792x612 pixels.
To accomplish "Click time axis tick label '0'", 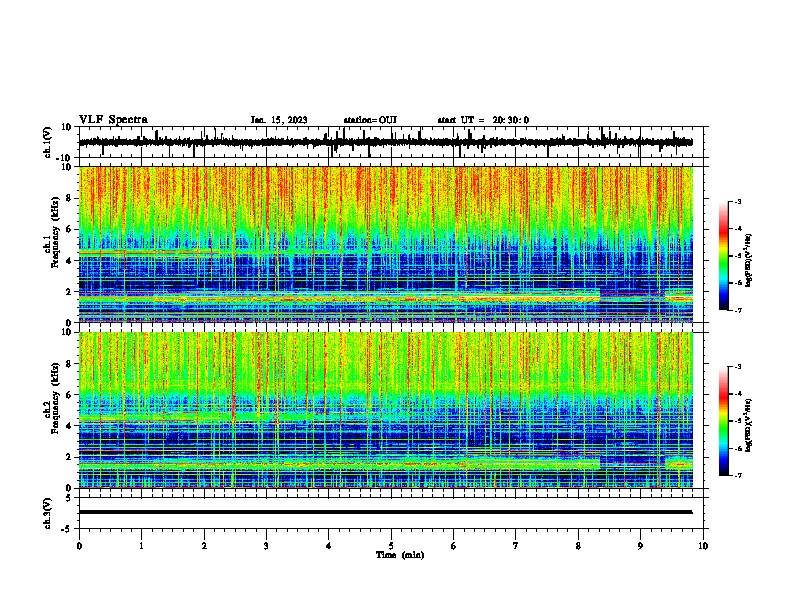I will [79, 546].
